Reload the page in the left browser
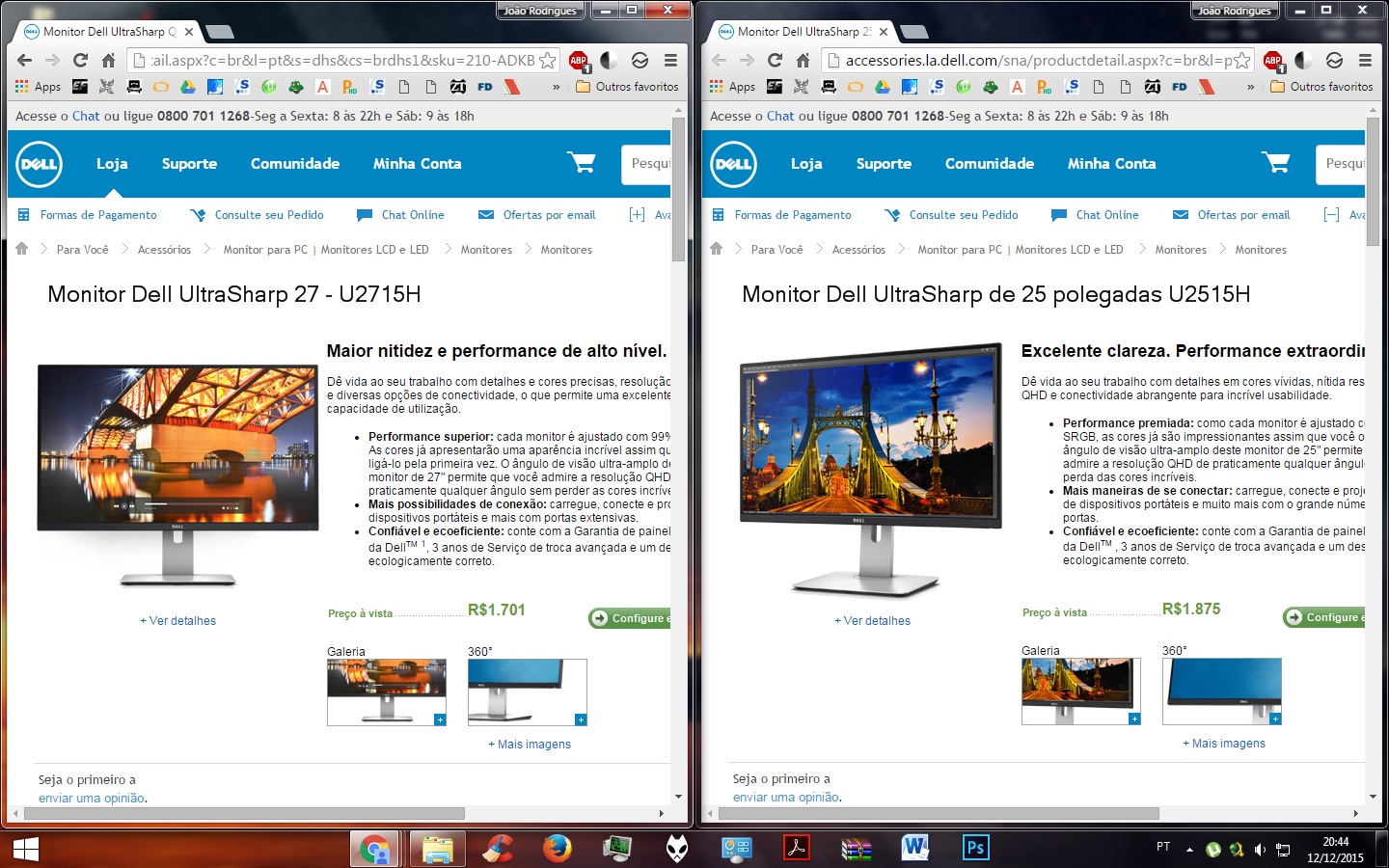This screenshot has width=1389, height=868. coord(80,60)
